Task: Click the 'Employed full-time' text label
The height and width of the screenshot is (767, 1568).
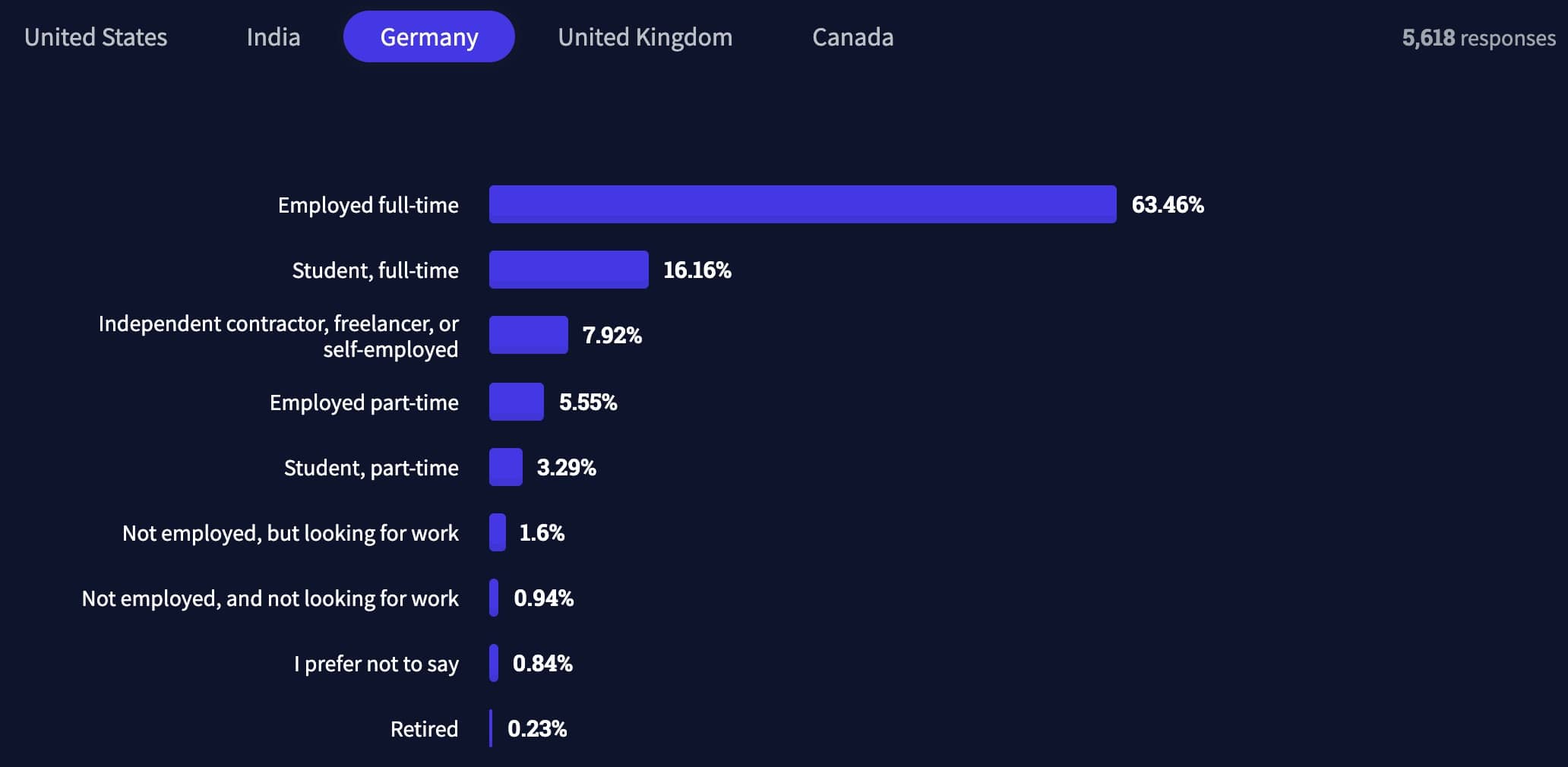Action: tap(368, 205)
